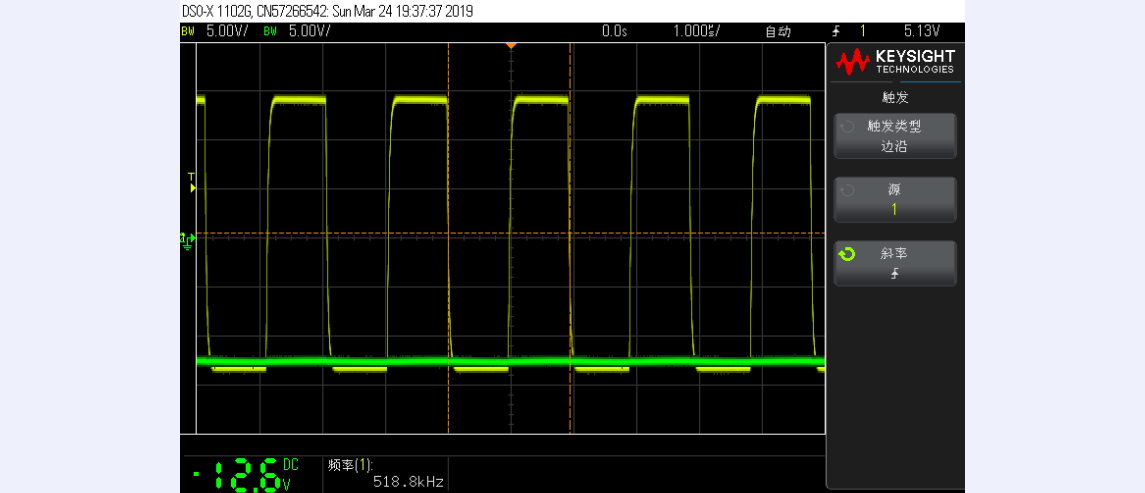Click channel 1 scale 5.00V/ in yellow
The image size is (1145, 493).
pos(229,31)
